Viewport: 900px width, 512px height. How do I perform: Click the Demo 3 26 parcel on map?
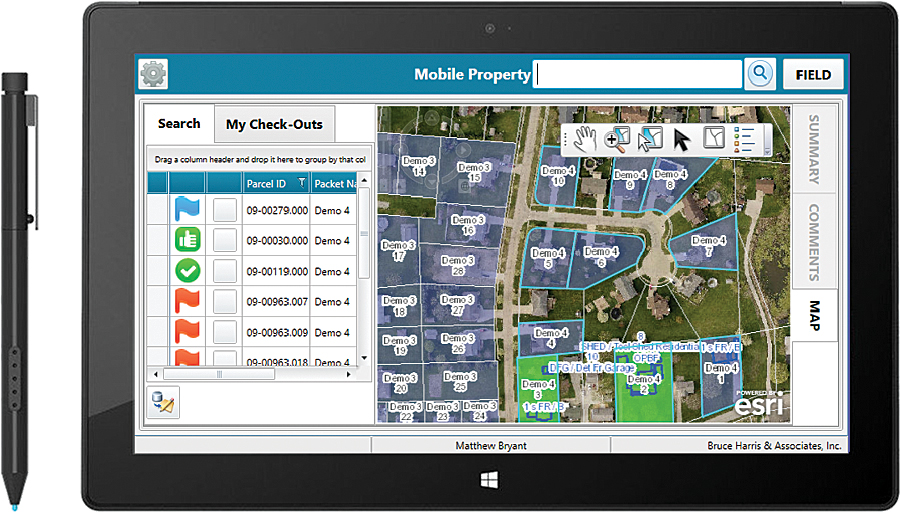point(458,343)
